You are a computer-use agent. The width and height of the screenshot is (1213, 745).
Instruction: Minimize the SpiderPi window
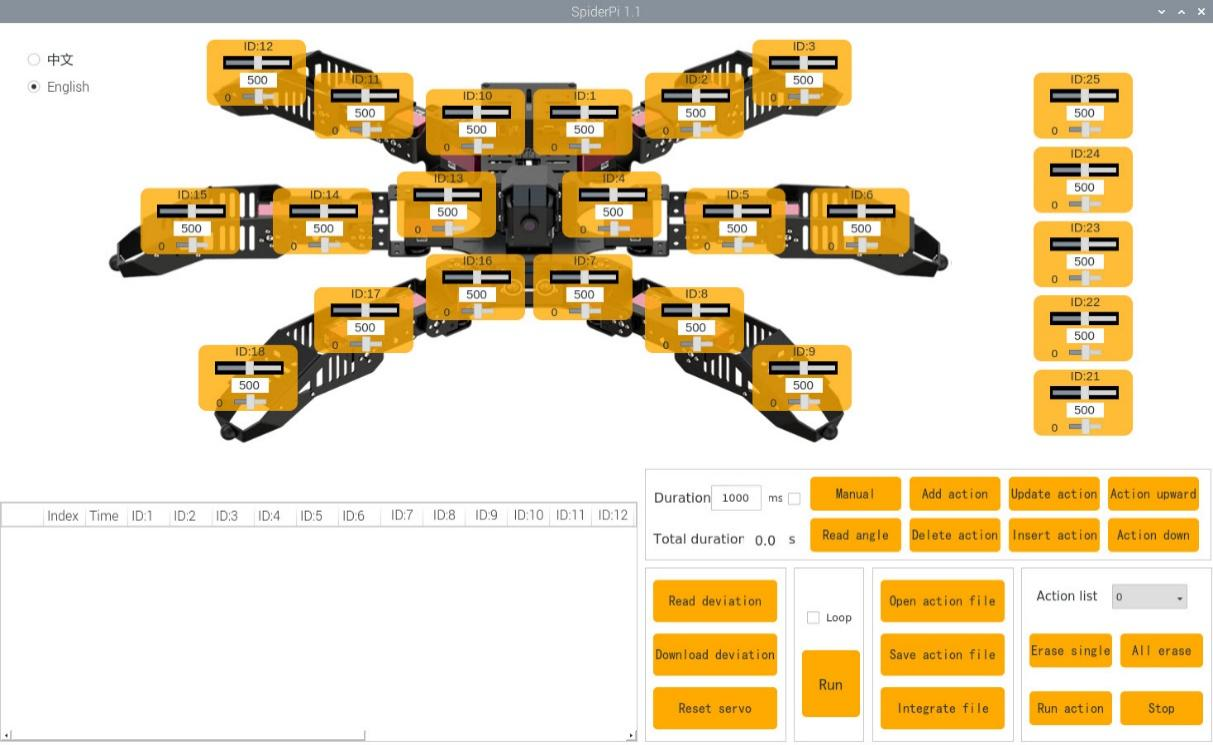tap(1161, 11)
